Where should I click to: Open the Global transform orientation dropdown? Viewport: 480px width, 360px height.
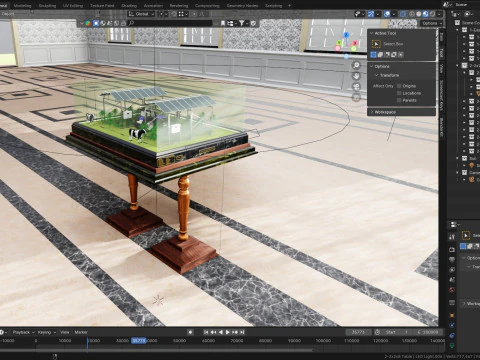[141, 14]
